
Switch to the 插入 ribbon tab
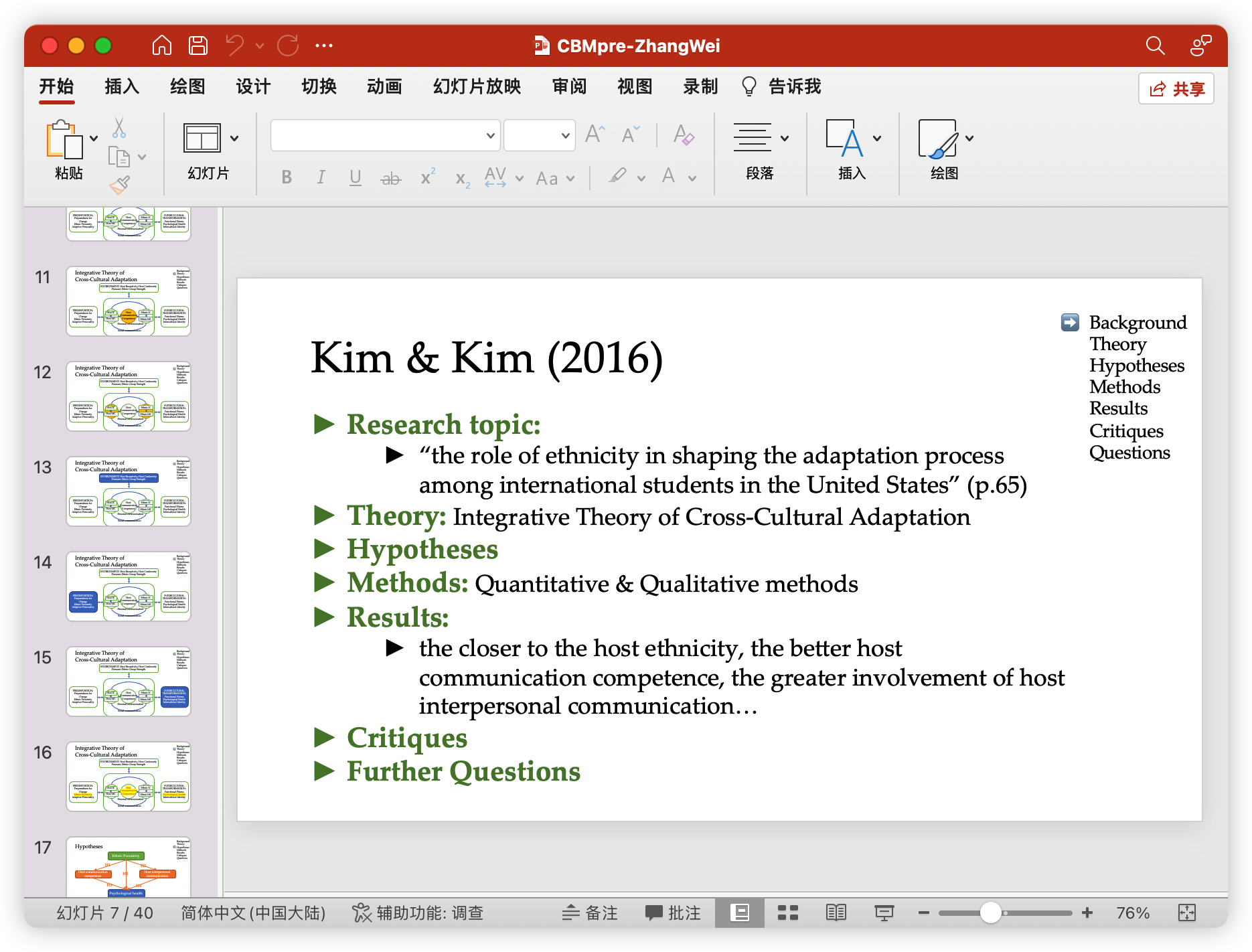(122, 86)
